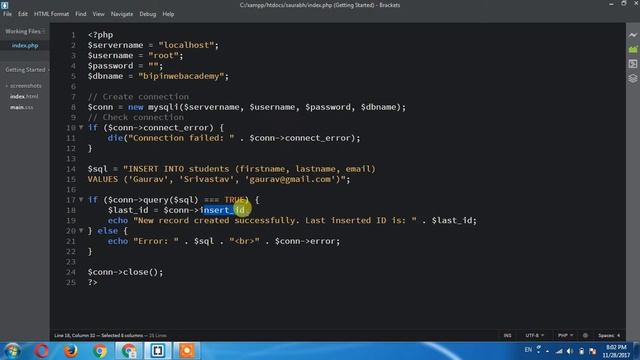Click "localhost" string on line 2

point(186,45)
